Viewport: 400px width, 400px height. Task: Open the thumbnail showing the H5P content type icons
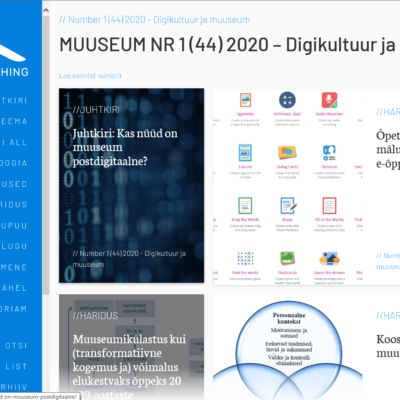point(288,187)
